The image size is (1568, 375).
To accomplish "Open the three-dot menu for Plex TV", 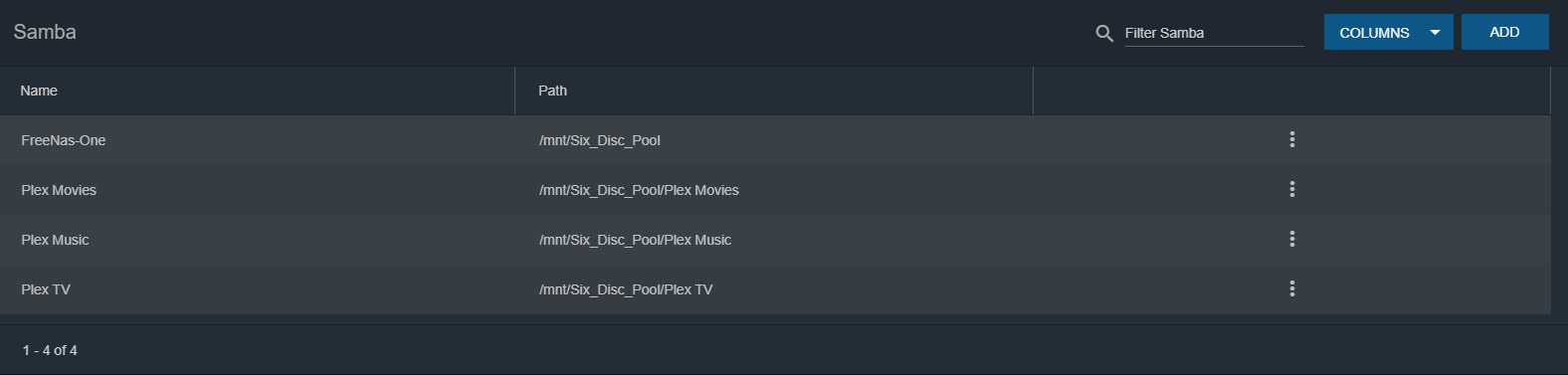I will (x=1291, y=289).
